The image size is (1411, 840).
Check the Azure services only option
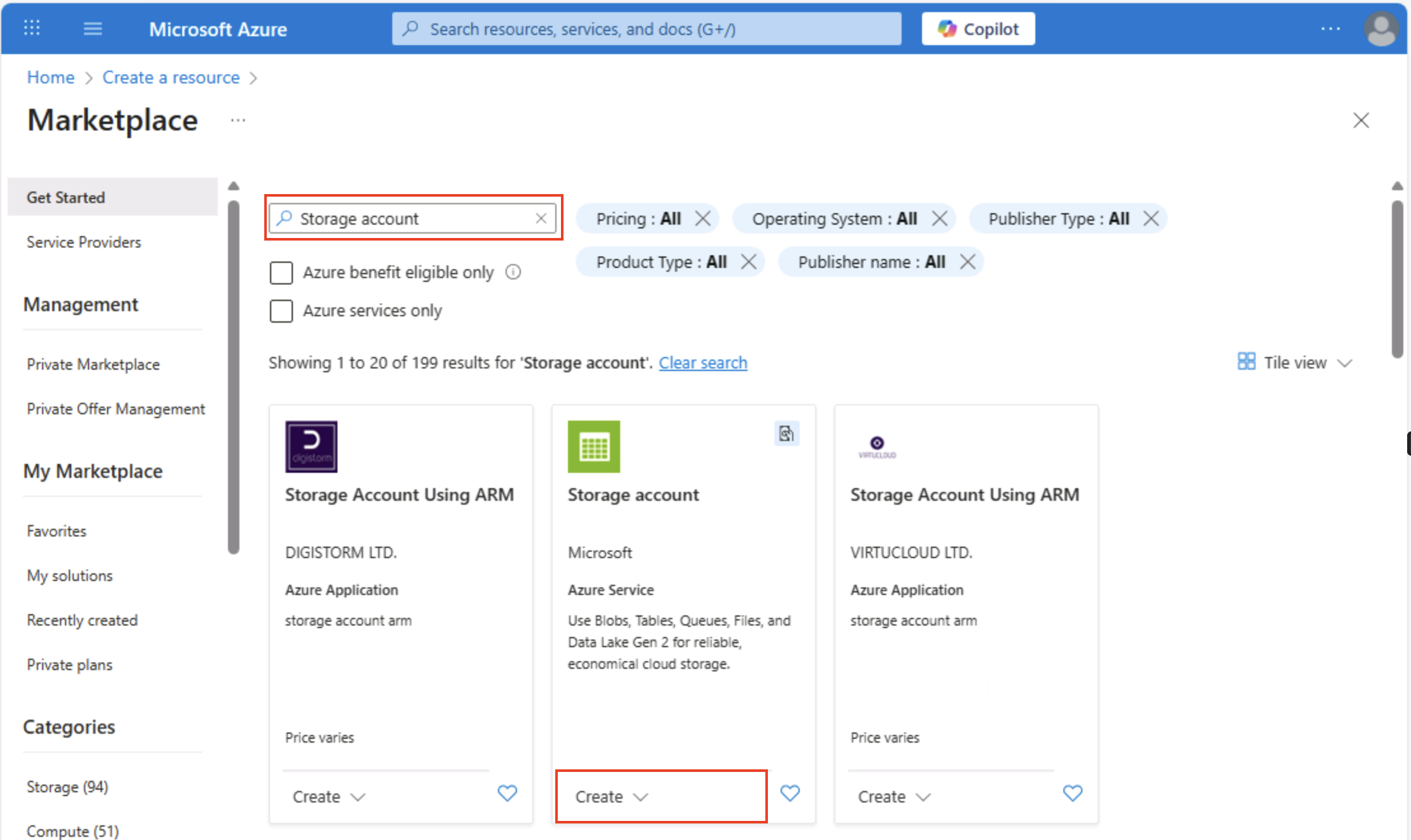pyautogui.click(x=281, y=311)
